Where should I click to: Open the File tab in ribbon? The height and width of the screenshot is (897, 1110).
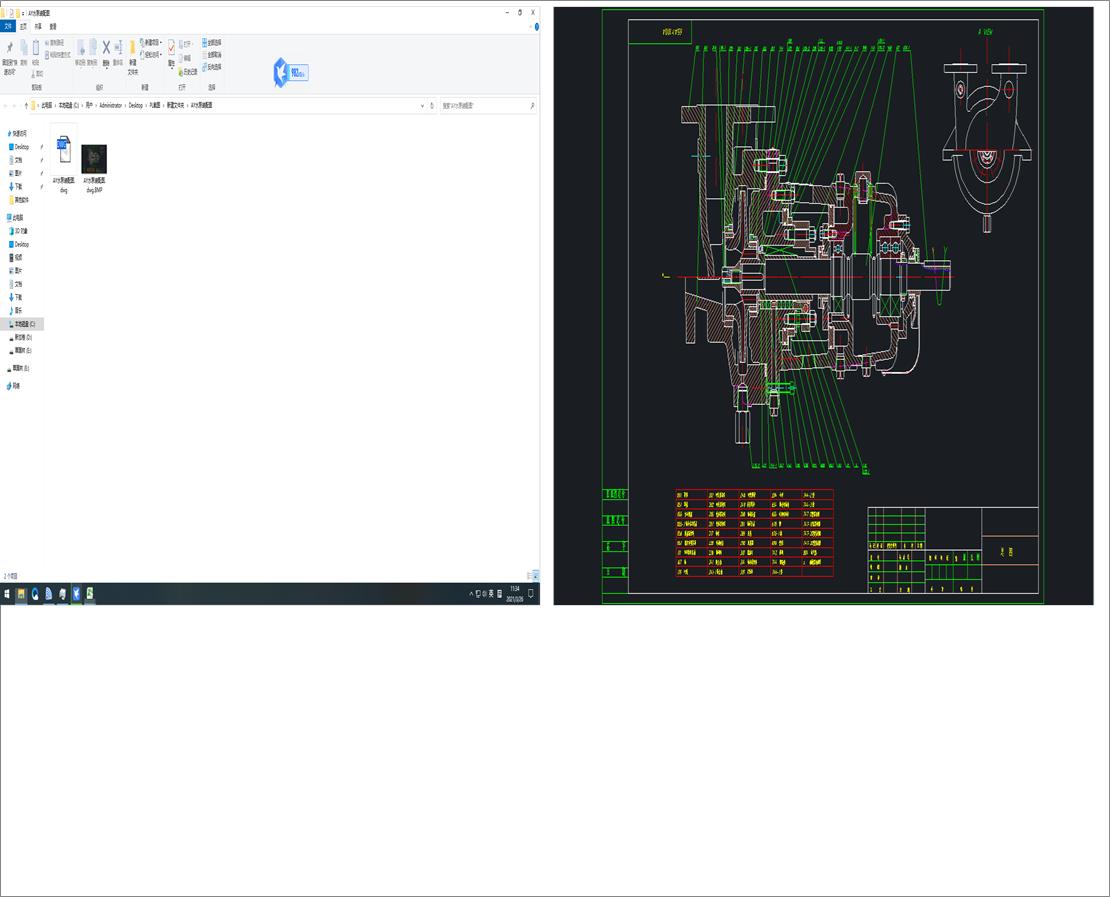coord(9,27)
